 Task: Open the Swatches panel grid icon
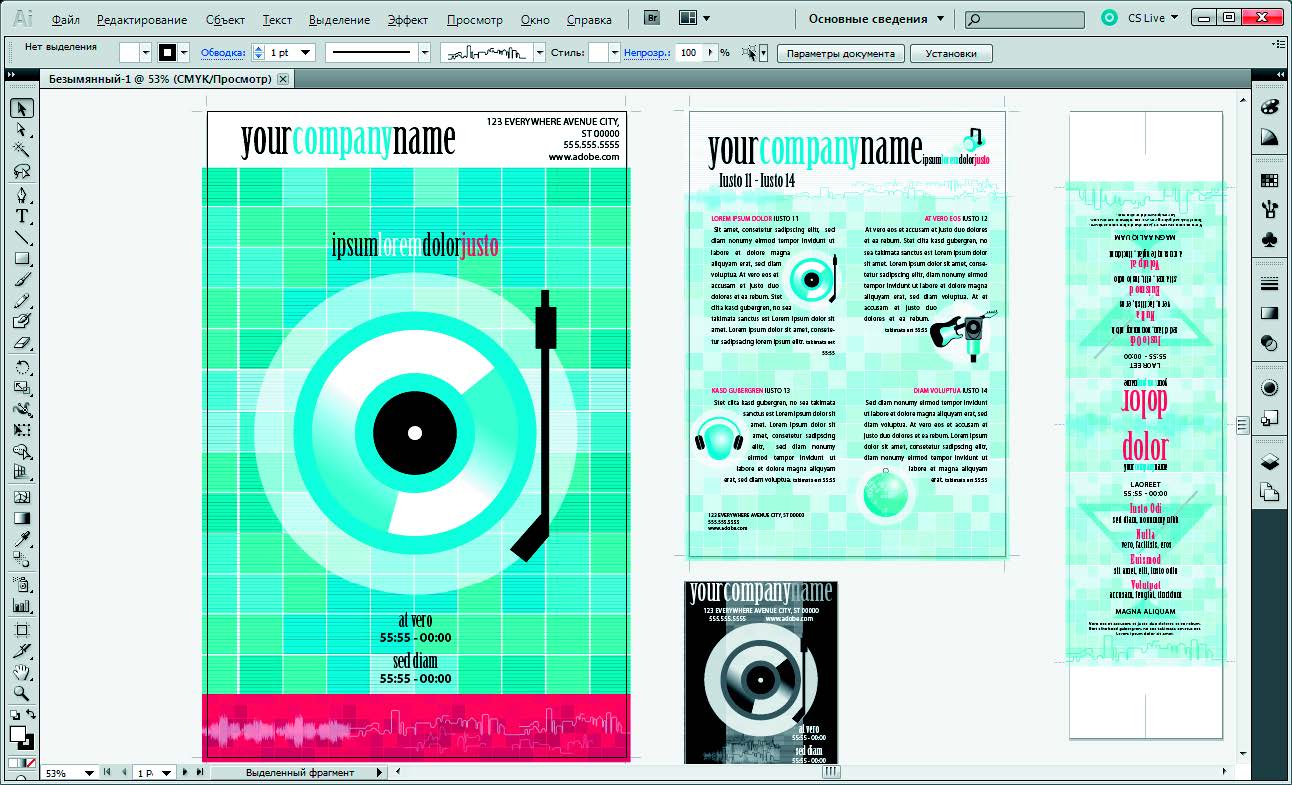(x=1269, y=181)
